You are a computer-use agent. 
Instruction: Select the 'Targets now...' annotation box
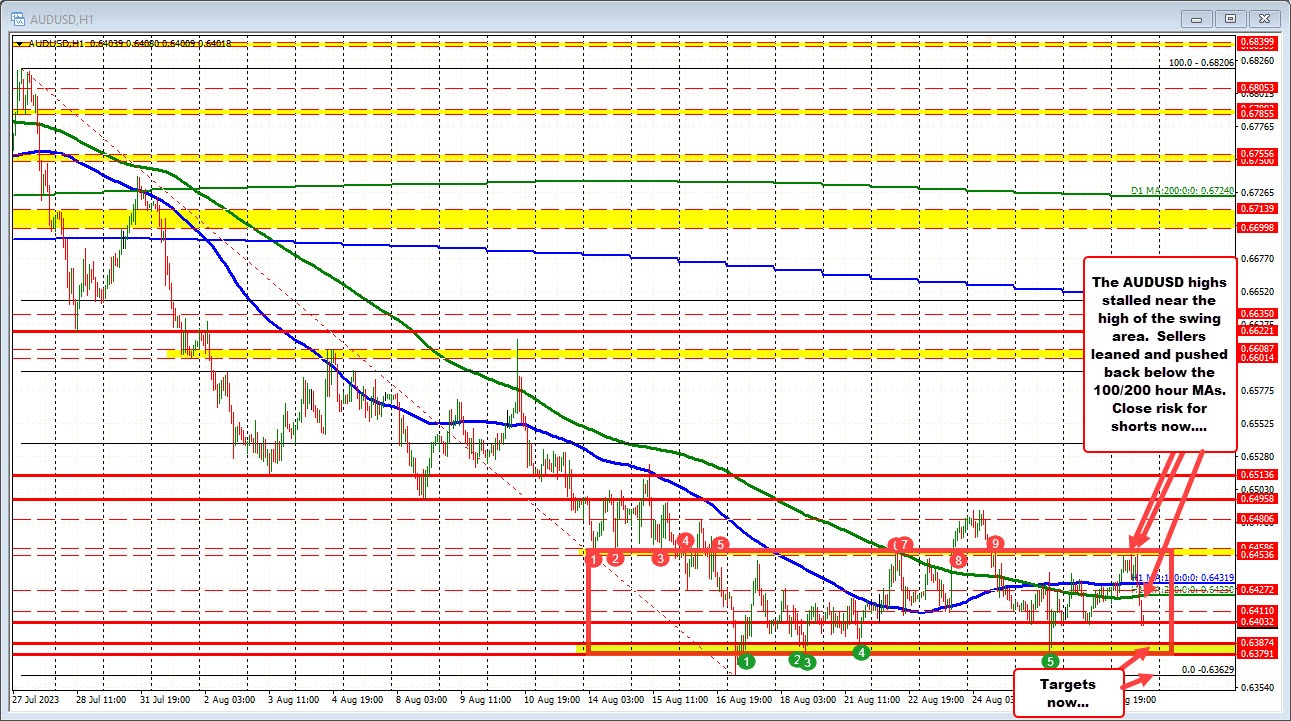pos(1068,693)
